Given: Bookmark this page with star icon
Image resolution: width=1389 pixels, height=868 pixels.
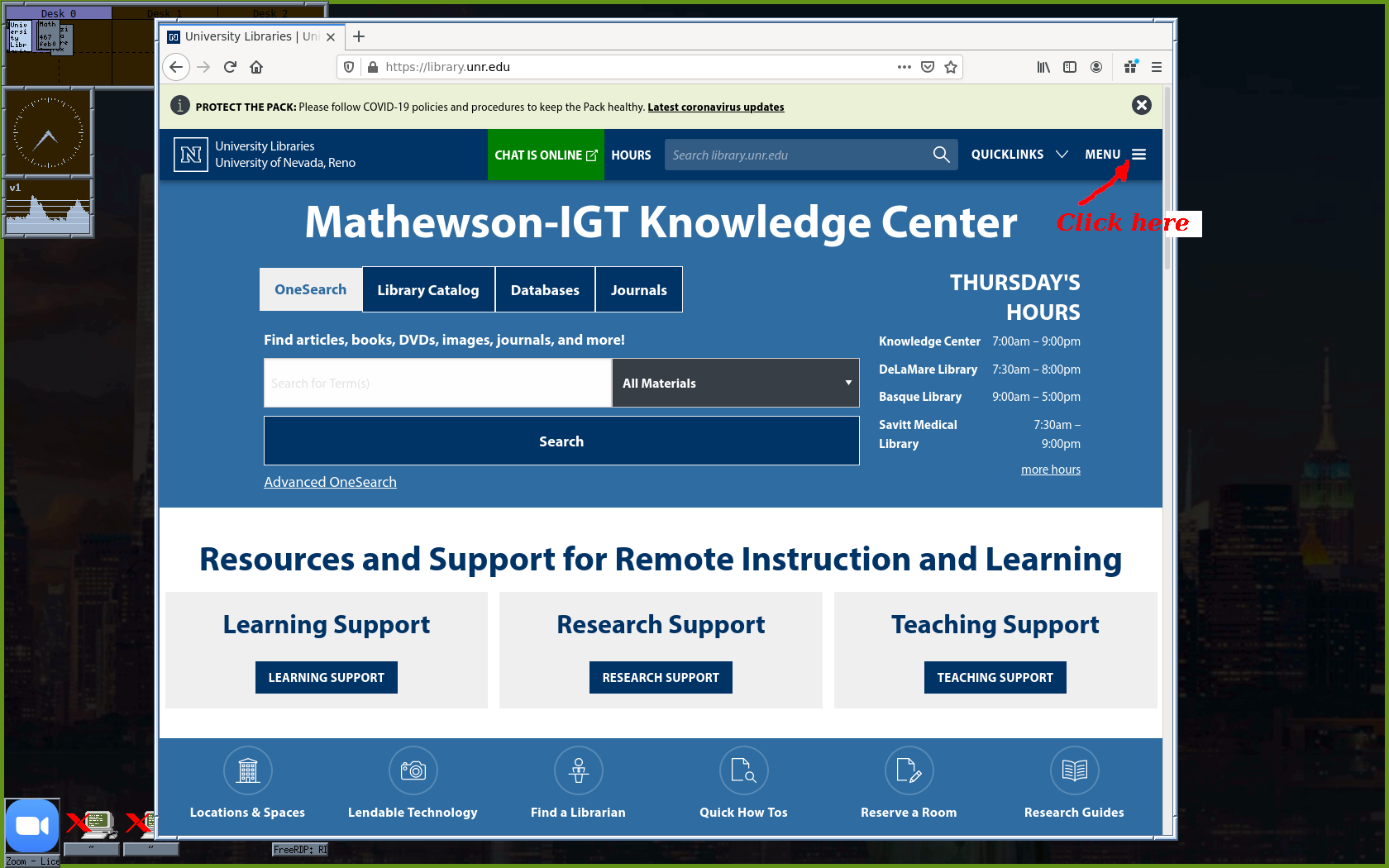Looking at the screenshot, I should (951, 67).
